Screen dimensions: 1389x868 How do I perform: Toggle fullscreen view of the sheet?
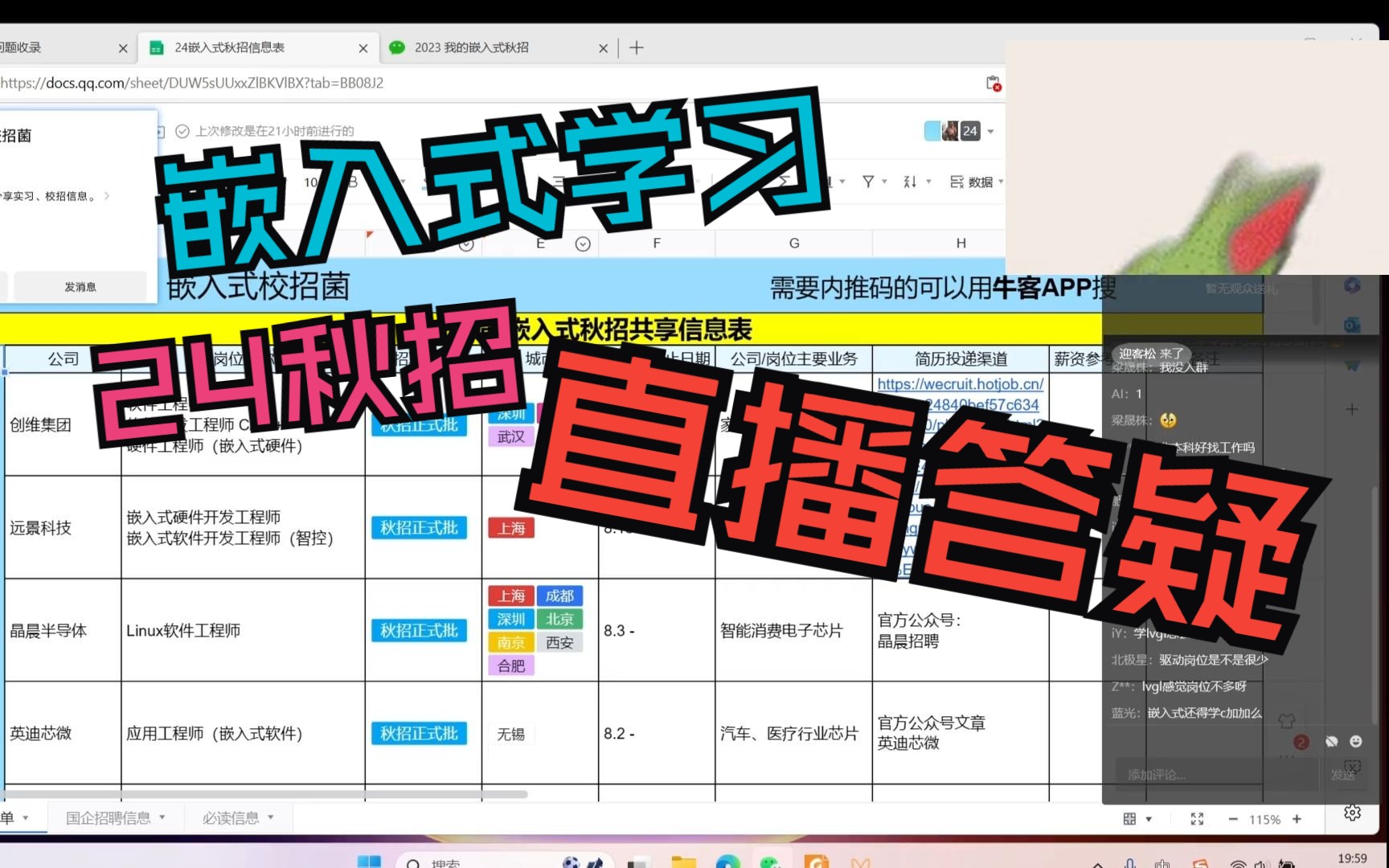1197,819
